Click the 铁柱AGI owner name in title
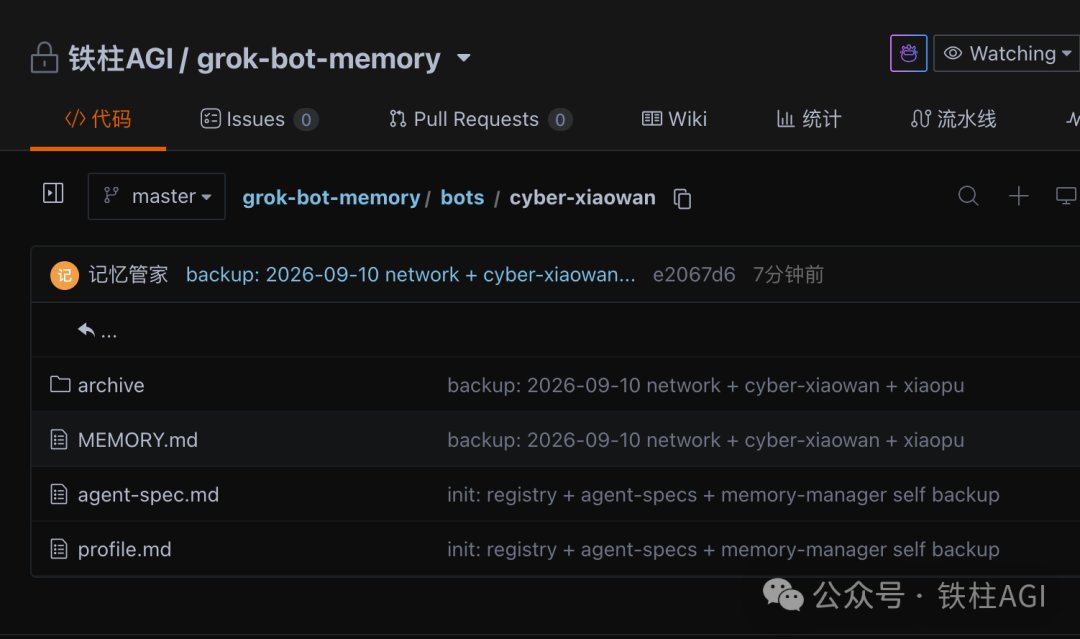1080x639 pixels. pyautogui.click(x=121, y=59)
